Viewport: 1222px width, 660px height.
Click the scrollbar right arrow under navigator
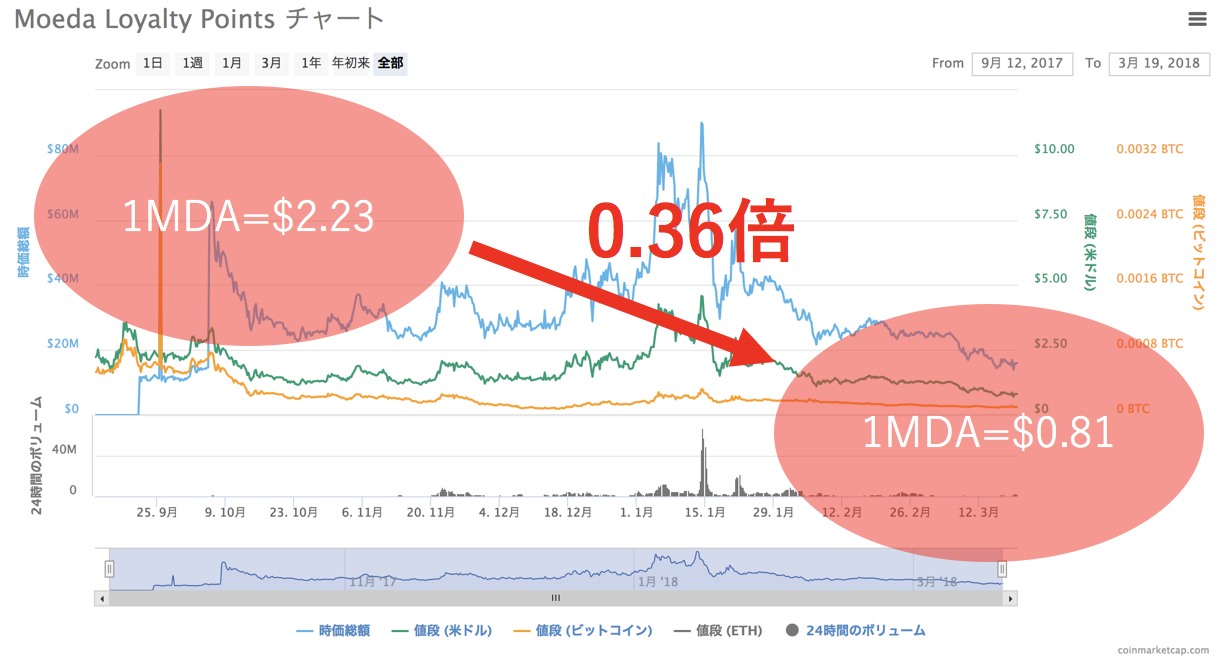coord(1011,598)
